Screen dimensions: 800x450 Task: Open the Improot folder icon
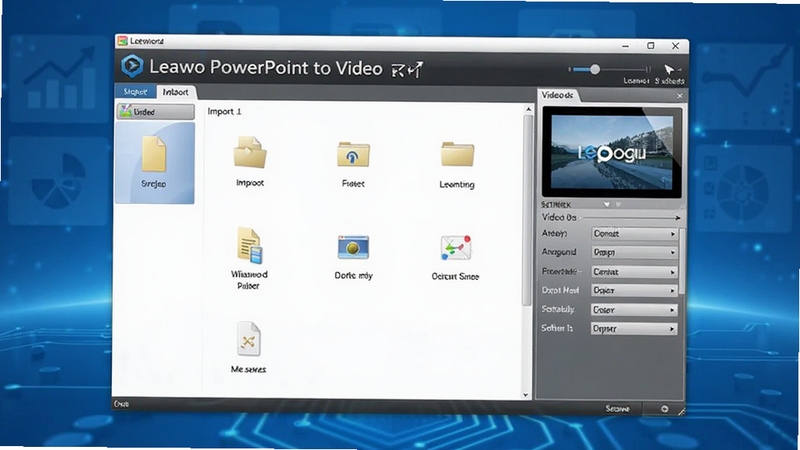point(250,152)
